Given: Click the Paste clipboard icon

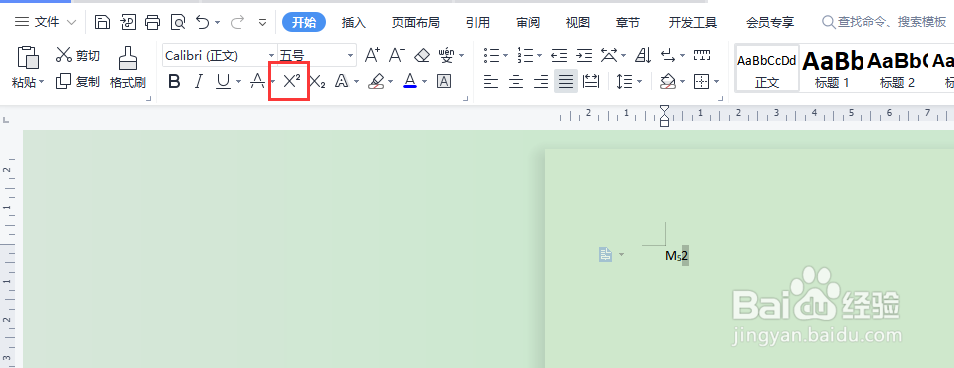Looking at the screenshot, I should point(28,57).
